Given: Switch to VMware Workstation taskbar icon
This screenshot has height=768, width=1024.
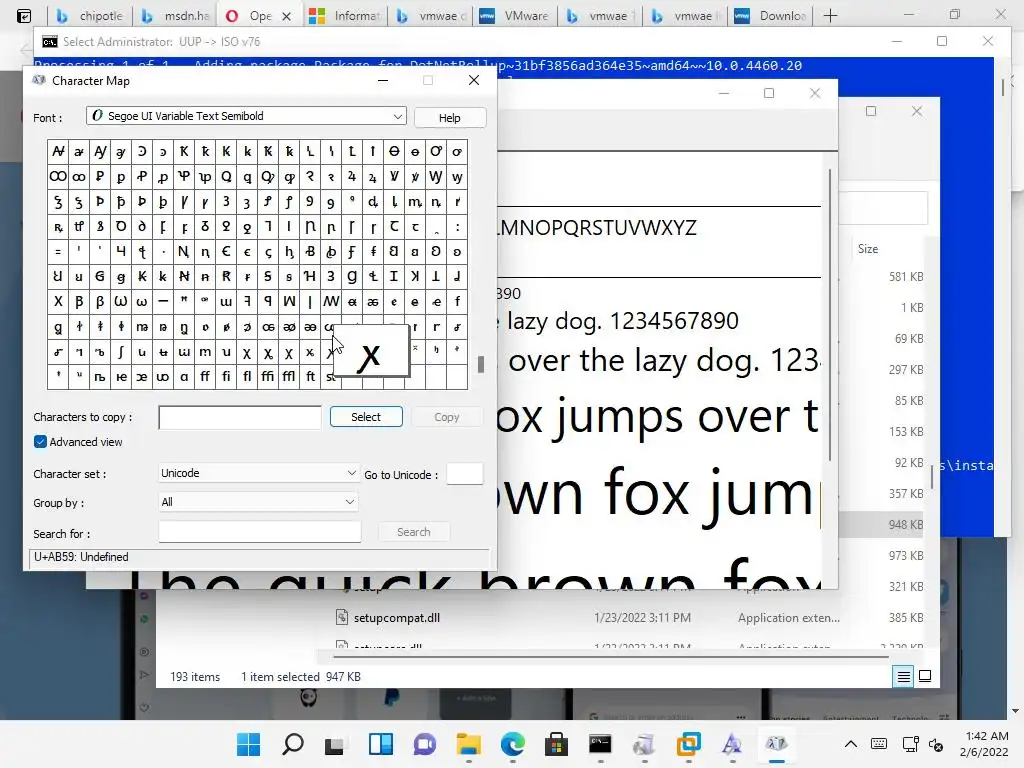Looking at the screenshot, I should [688, 744].
